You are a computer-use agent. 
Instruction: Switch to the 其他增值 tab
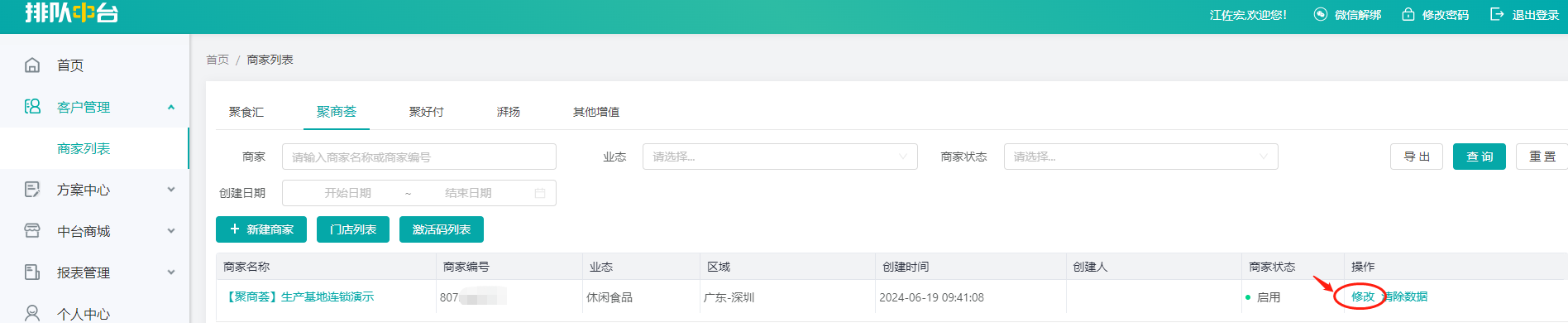596,112
